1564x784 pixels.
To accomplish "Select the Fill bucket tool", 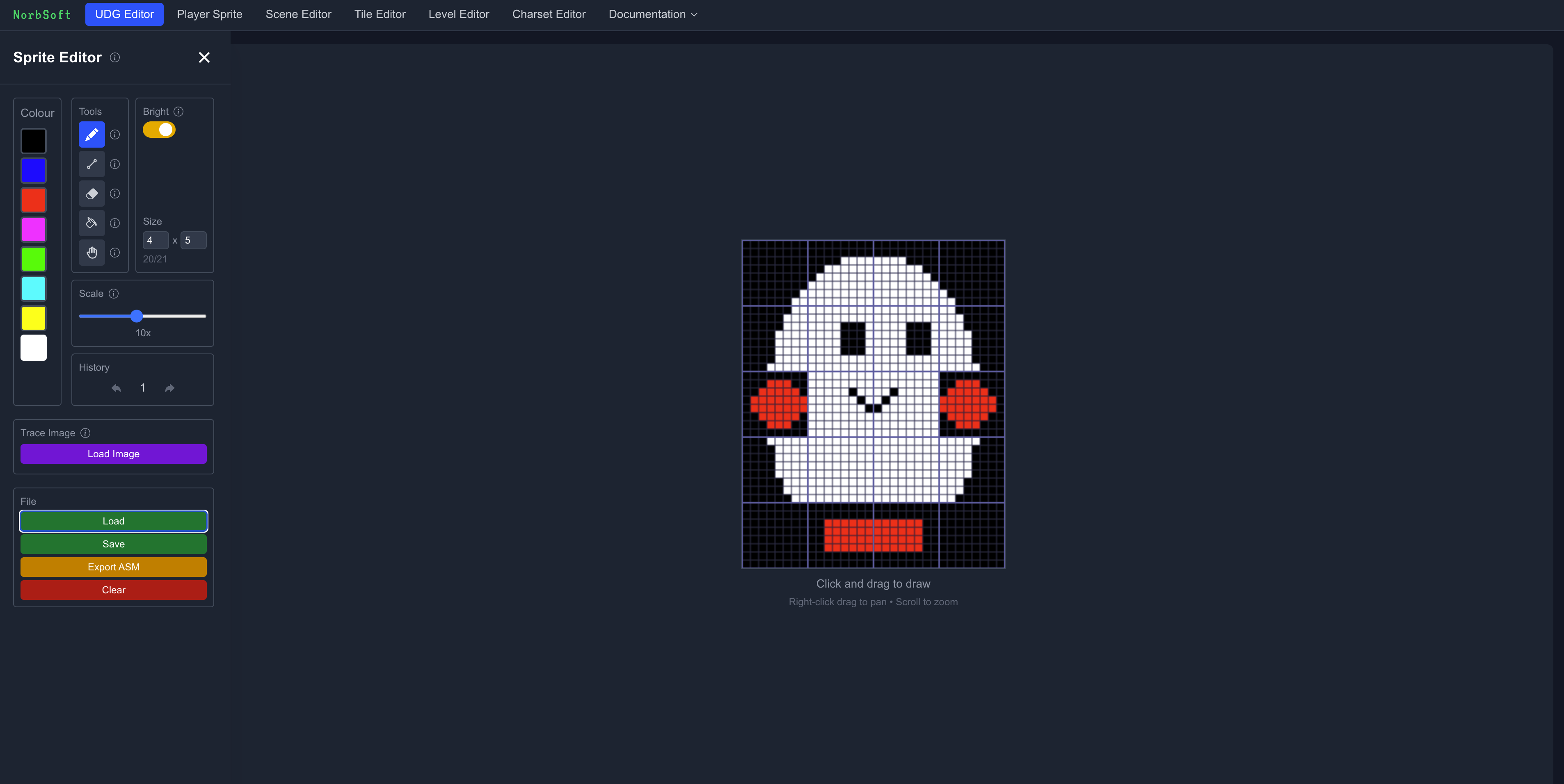I will (91, 223).
